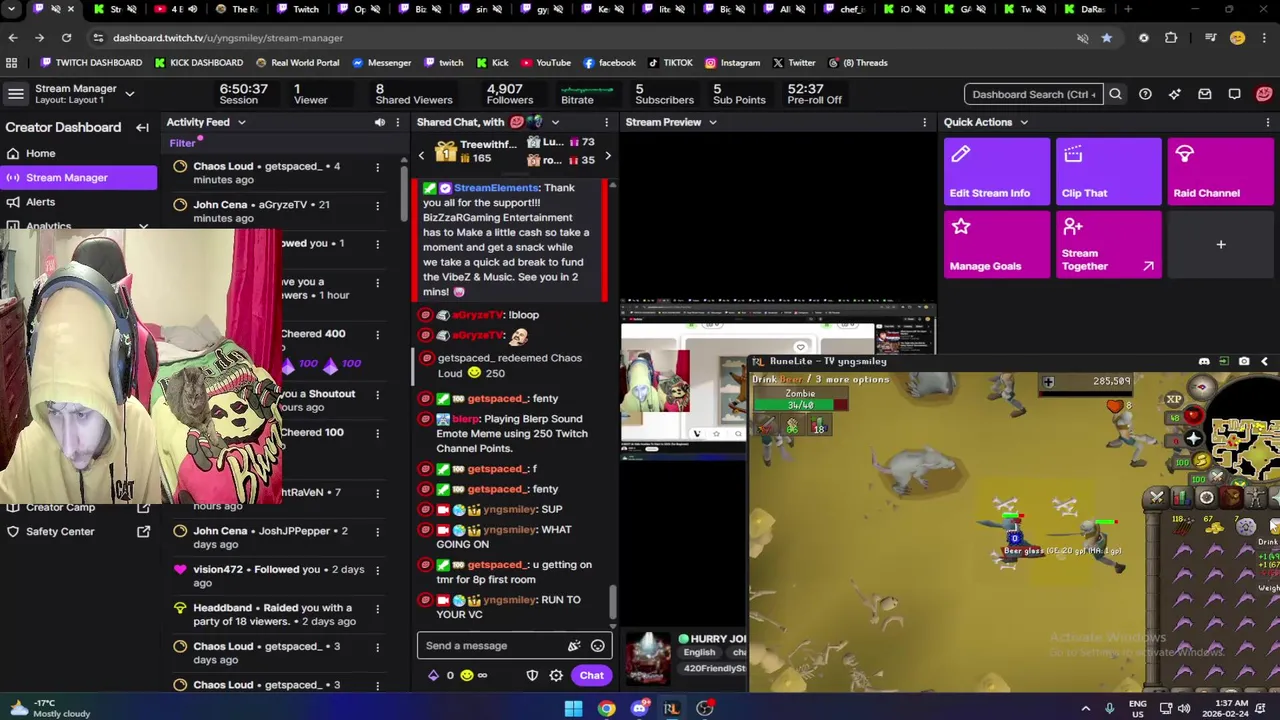The width and height of the screenshot is (1280, 720).
Task: Expand the Analytics sidebar section
Action: click(143, 226)
